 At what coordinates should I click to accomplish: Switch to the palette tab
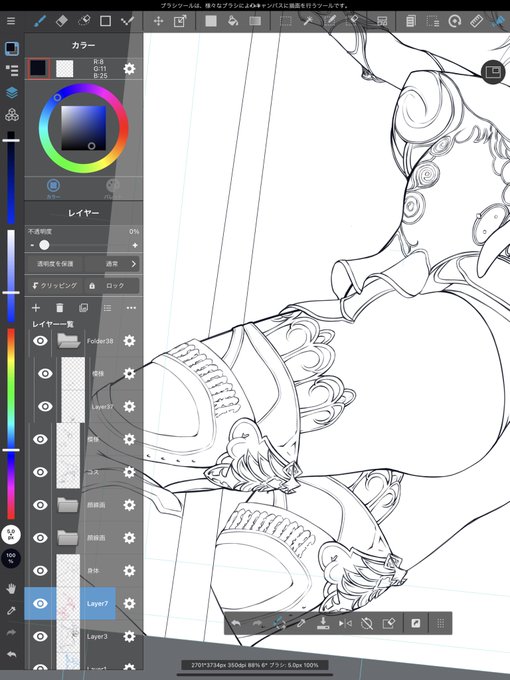click(x=113, y=189)
